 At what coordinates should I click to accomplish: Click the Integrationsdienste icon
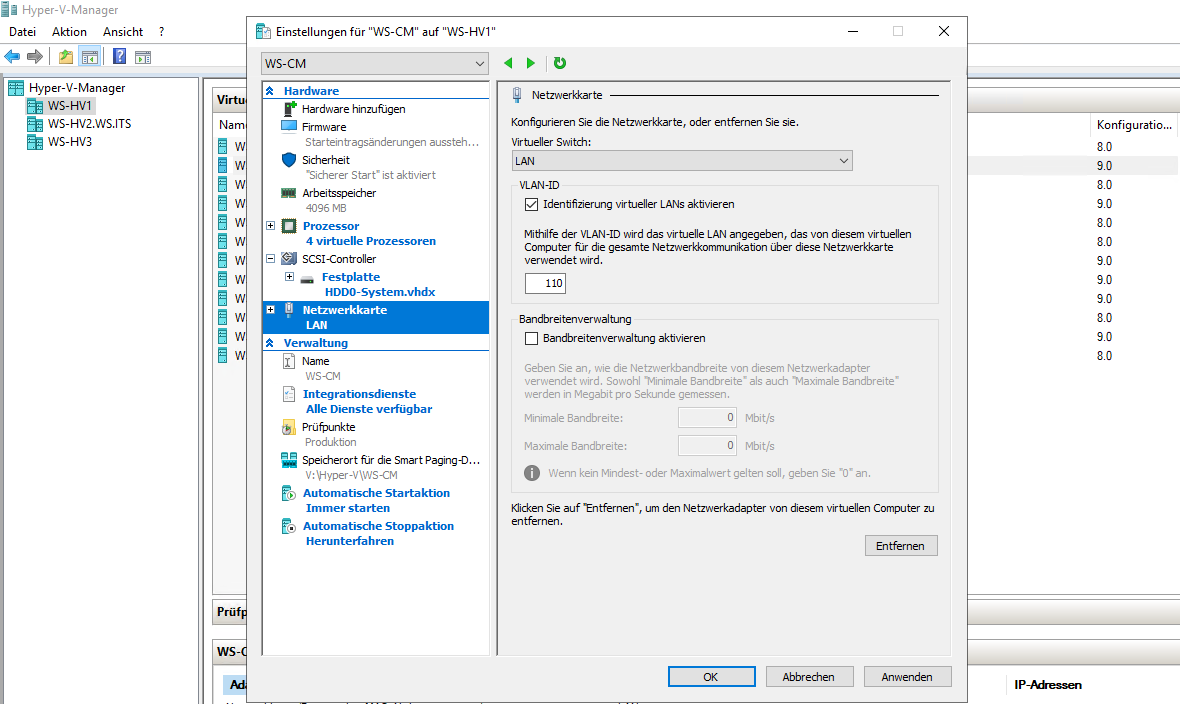coord(289,394)
